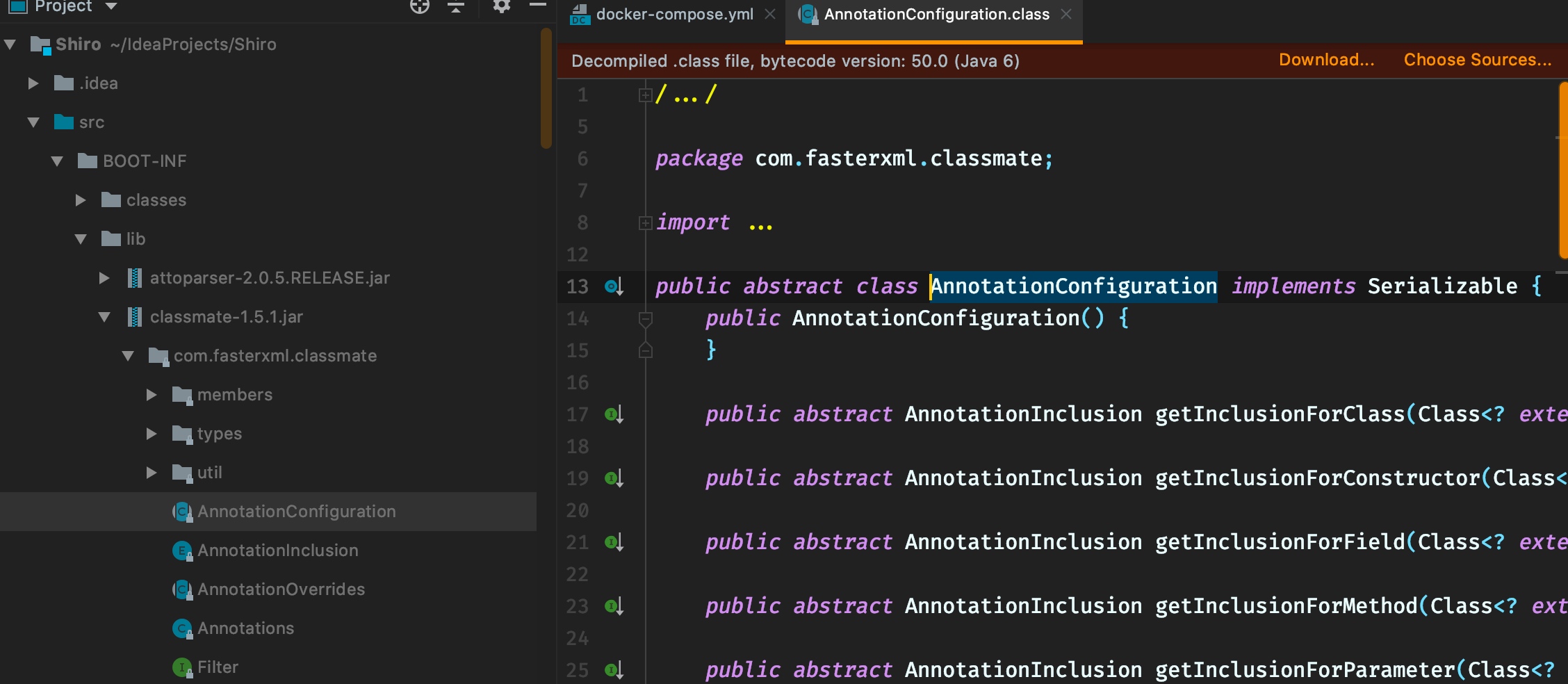1568x684 pixels.
Task: Fold the AnnotationConfiguration constructor body
Action: pos(645,319)
